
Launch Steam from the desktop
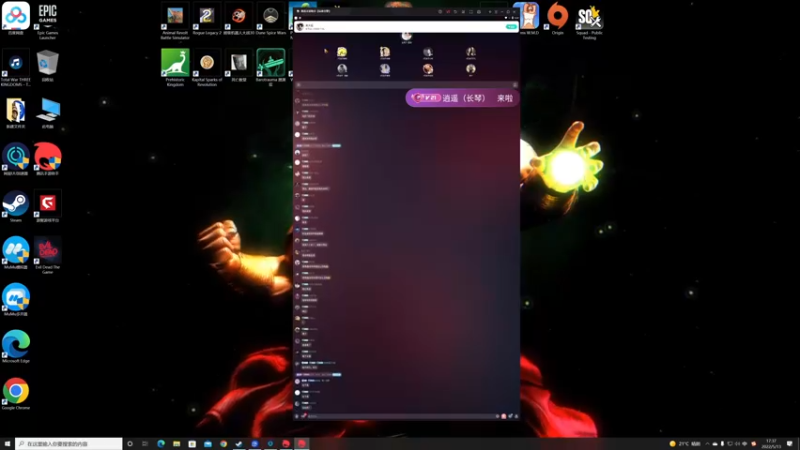pos(16,206)
